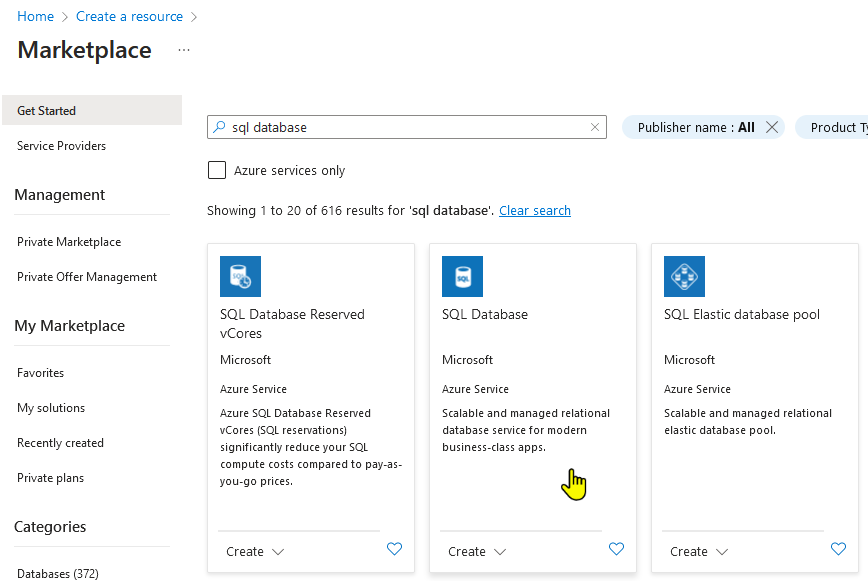The width and height of the screenshot is (868, 581).
Task: Click the search magnifier icon
Action: click(219, 127)
